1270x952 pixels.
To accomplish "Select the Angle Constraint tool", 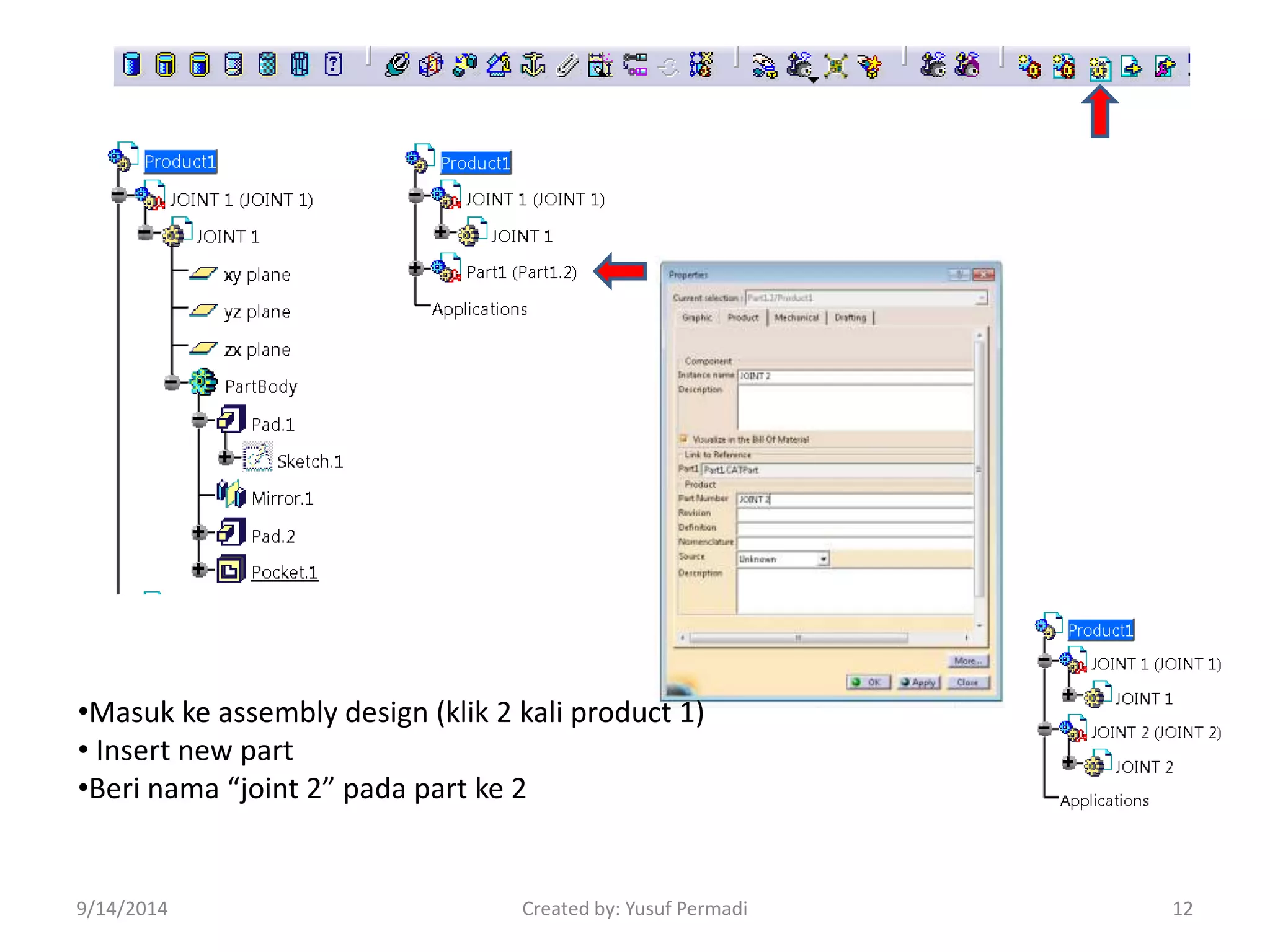I will [x=499, y=65].
